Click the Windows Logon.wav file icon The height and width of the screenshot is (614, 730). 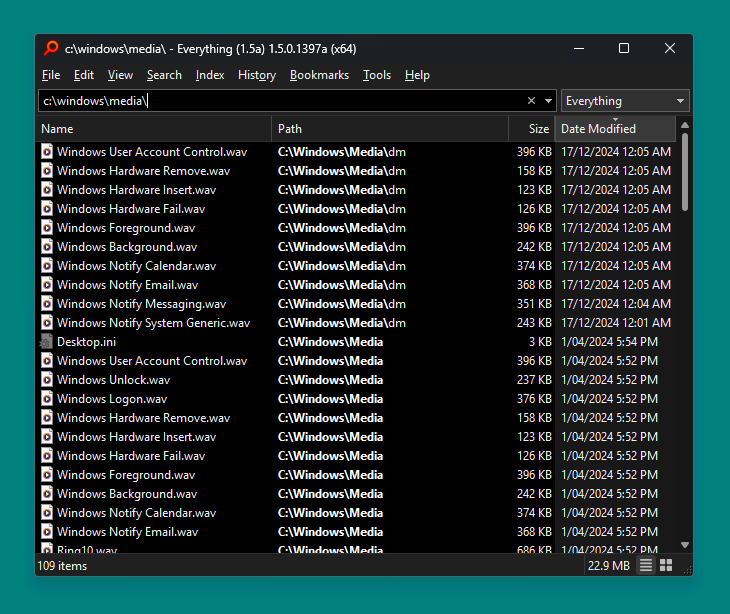tap(47, 399)
